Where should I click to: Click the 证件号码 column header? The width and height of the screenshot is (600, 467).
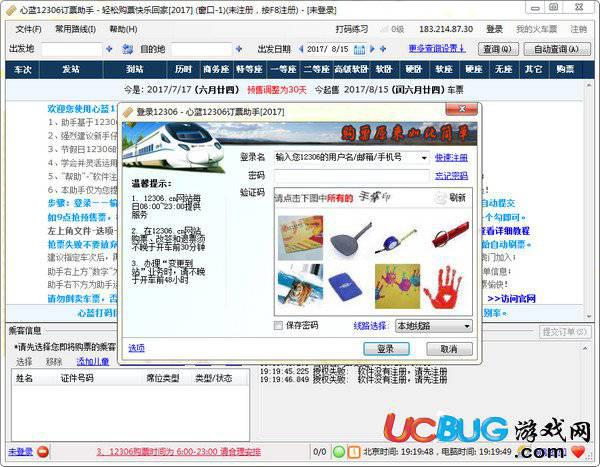point(77,378)
